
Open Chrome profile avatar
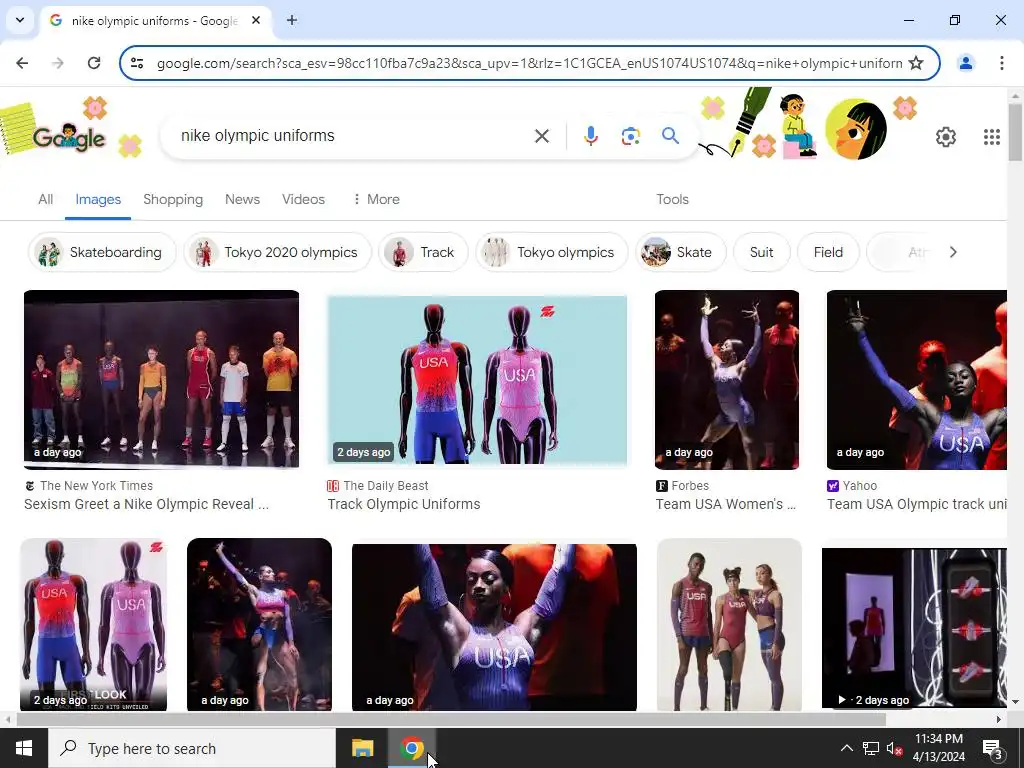coord(965,63)
